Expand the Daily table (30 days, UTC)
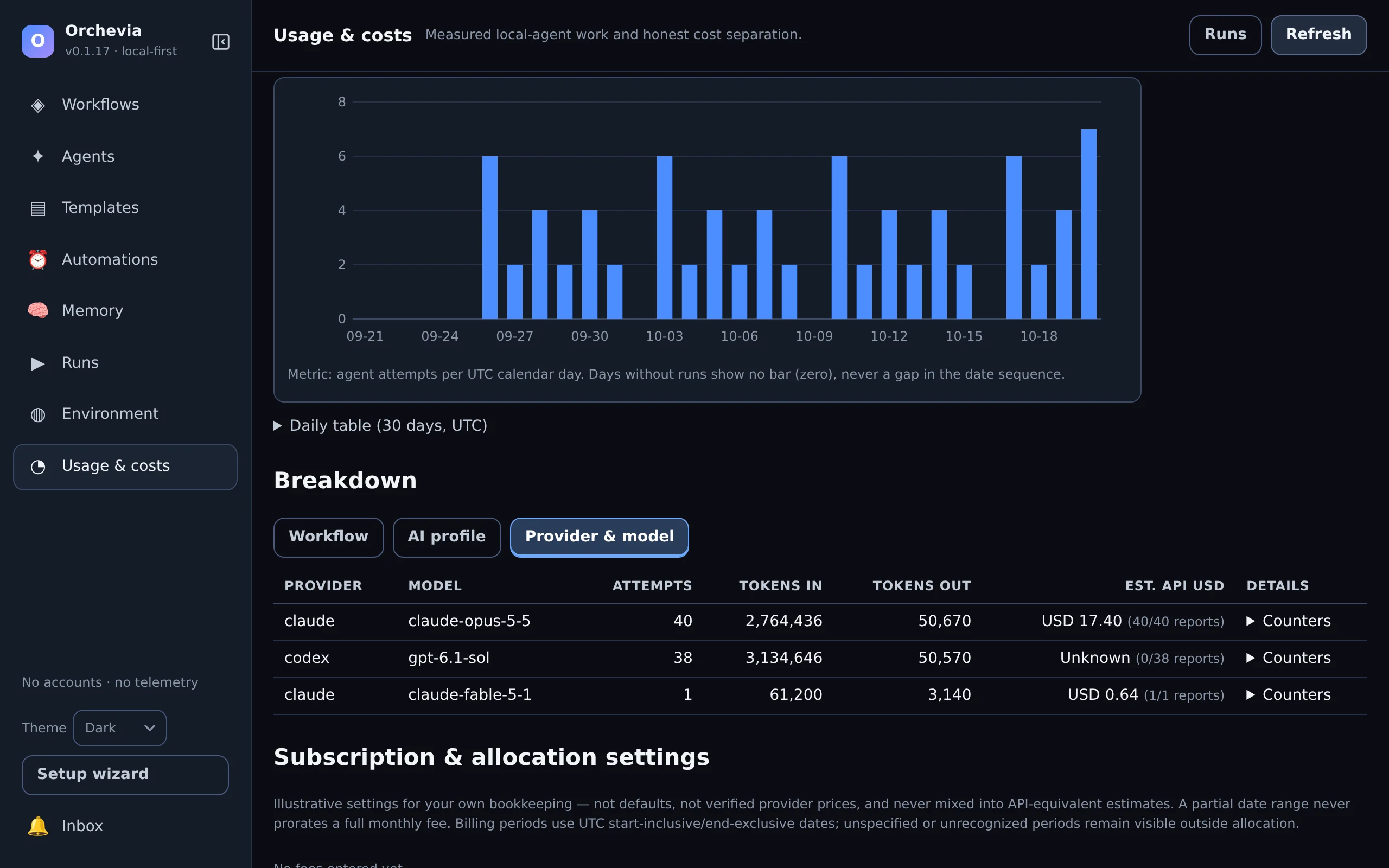The width and height of the screenshot is (1389, 868). point(380,426)
